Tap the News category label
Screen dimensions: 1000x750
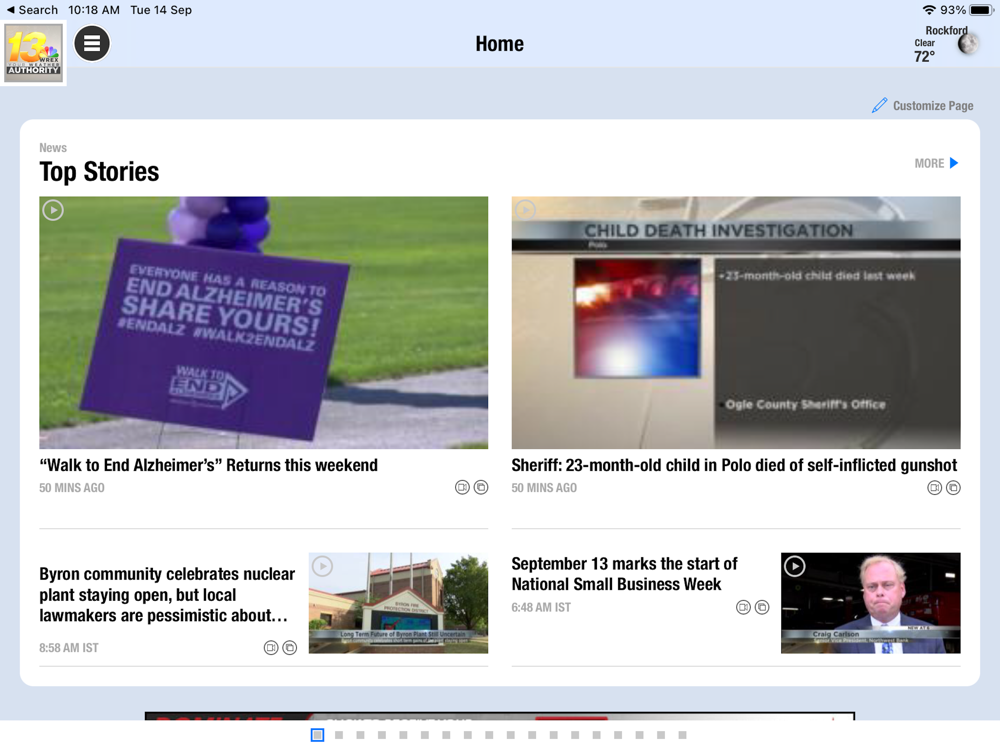click(53, 147)
